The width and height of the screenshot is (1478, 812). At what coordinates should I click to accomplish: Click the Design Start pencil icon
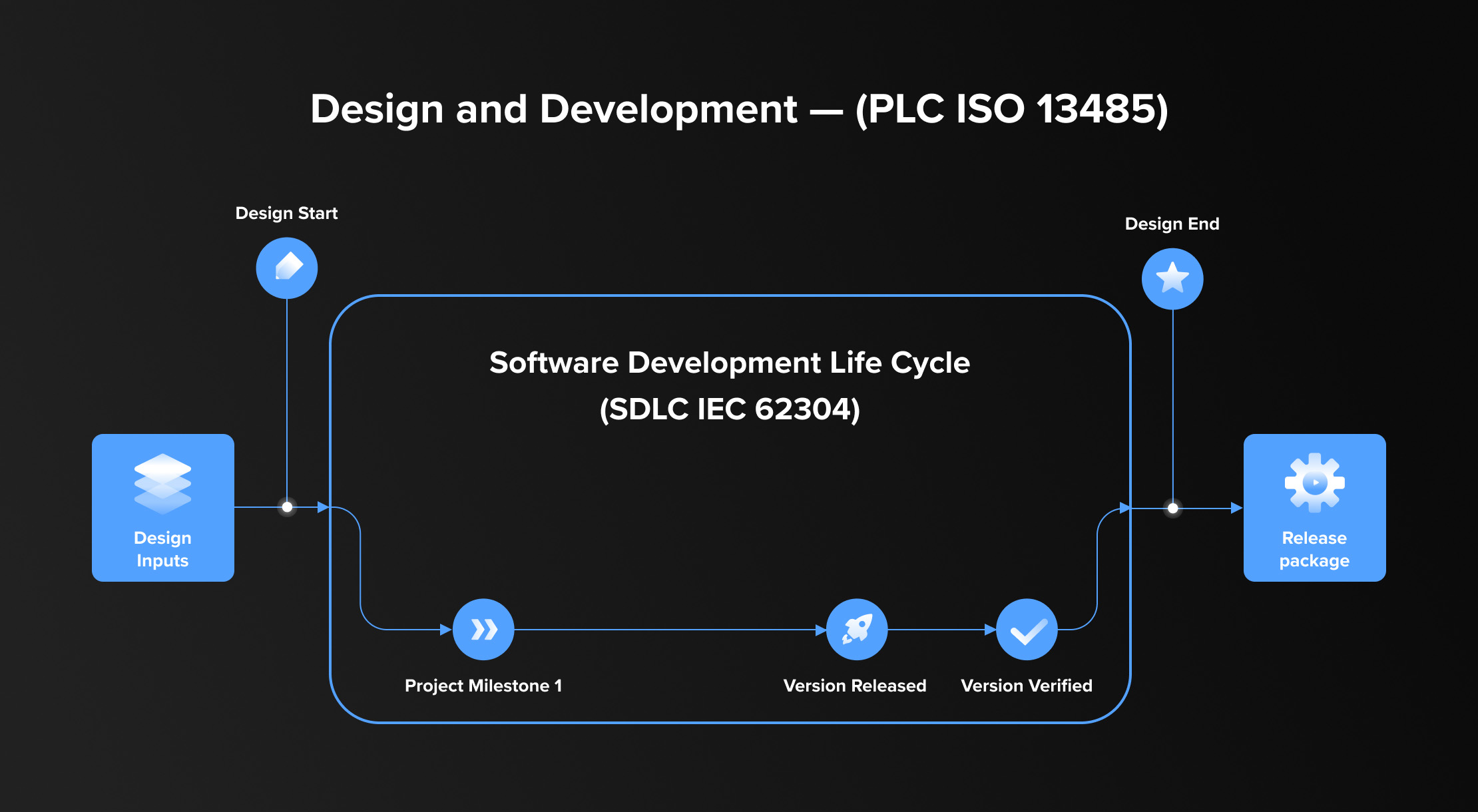(287, 268)
